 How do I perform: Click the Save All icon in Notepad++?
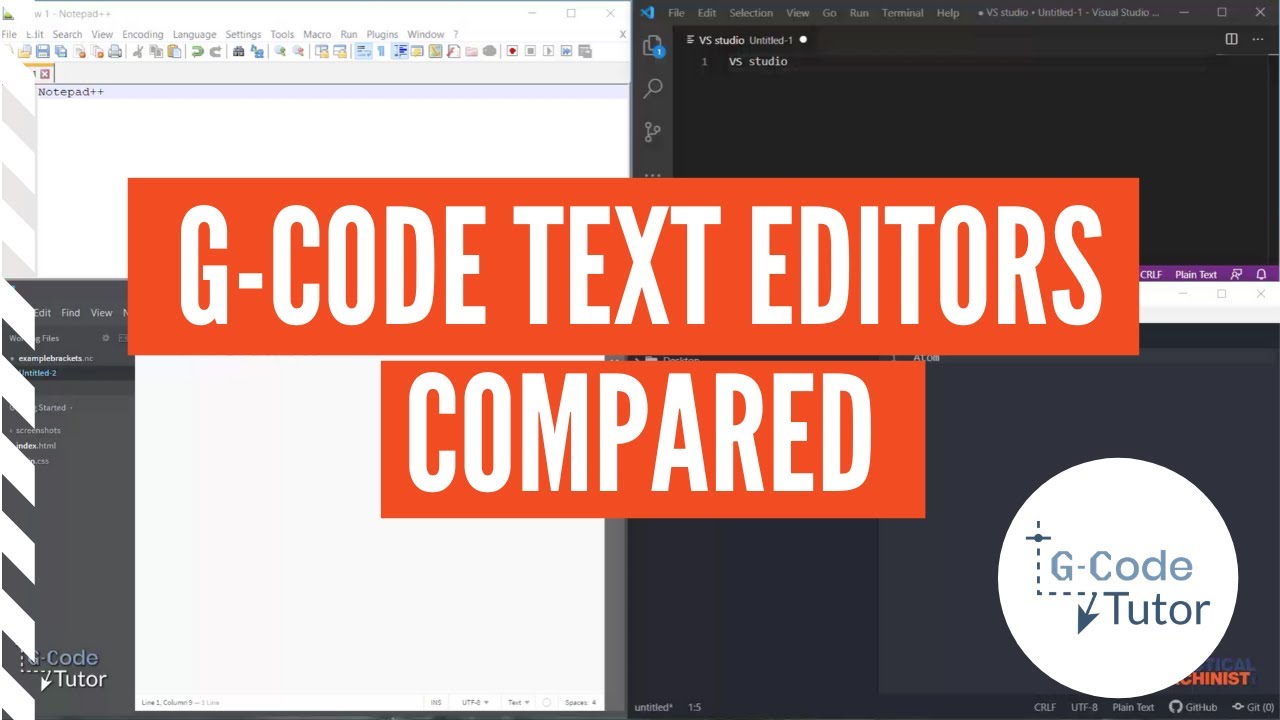coord(61,51)
